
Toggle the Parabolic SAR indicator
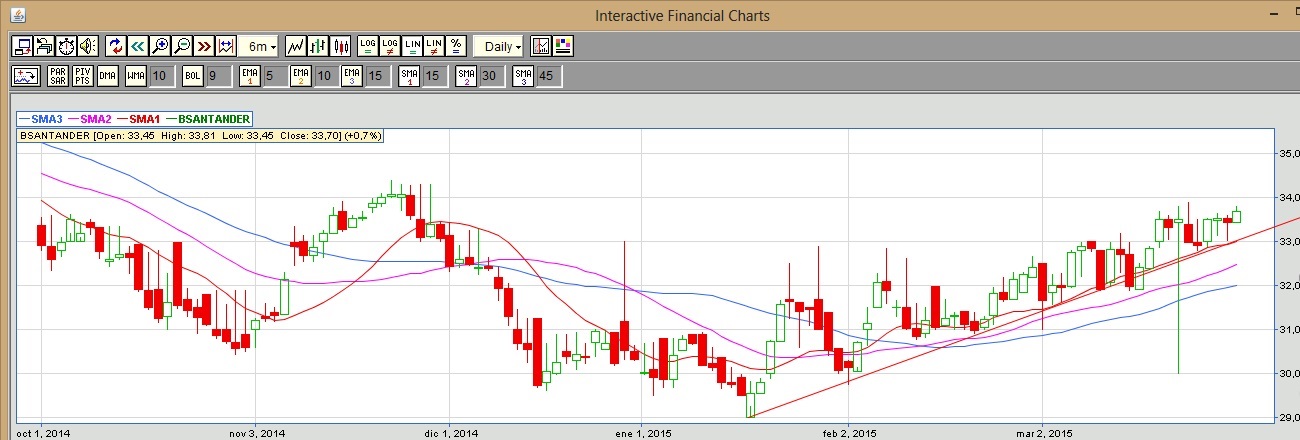(58, 76)
